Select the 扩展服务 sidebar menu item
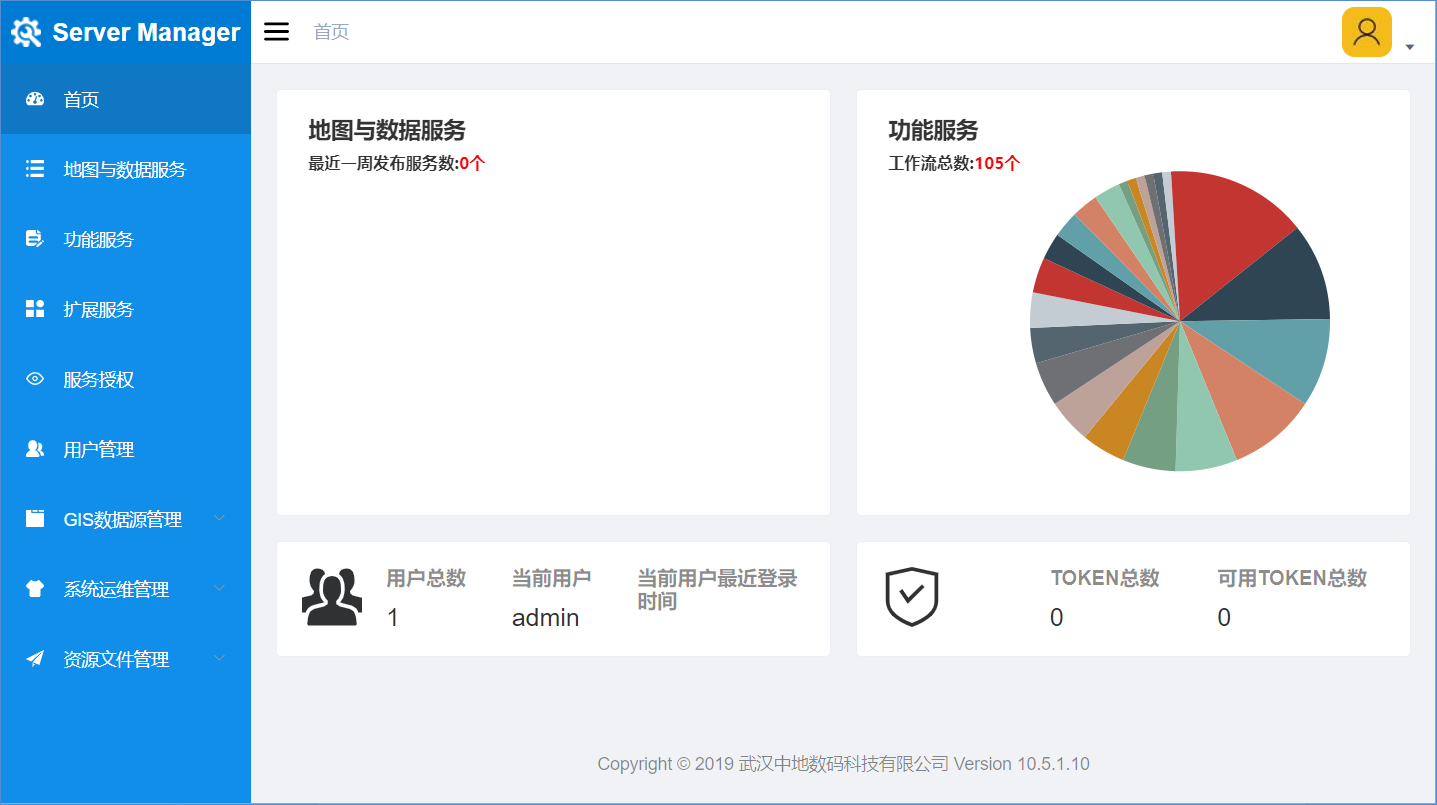This screenshot has height=805, width=1437. pos(126,309)
